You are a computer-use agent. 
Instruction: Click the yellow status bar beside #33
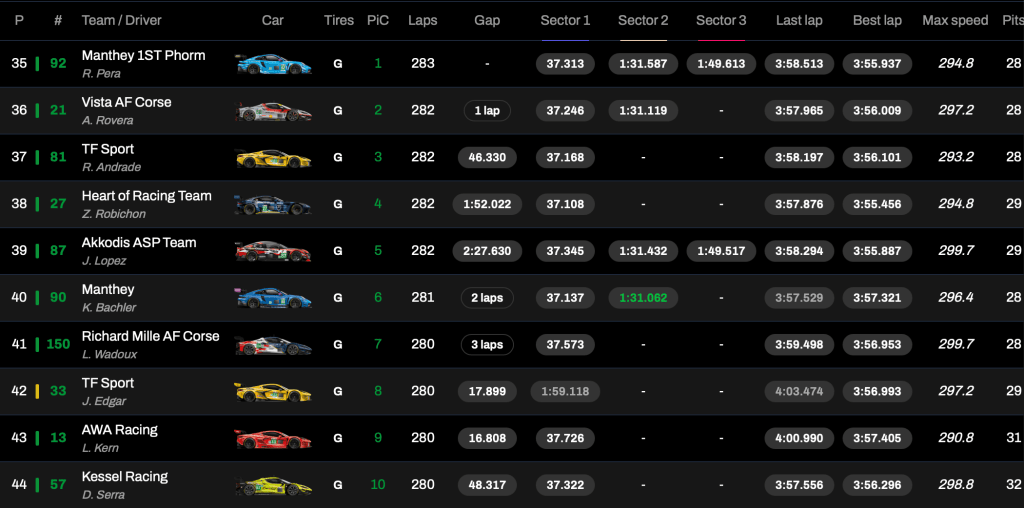(37, 391)
